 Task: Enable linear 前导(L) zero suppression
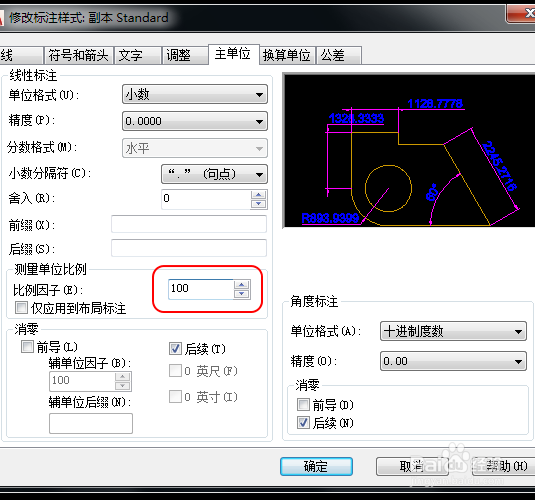pyautogui.click(x=27, y=346)
